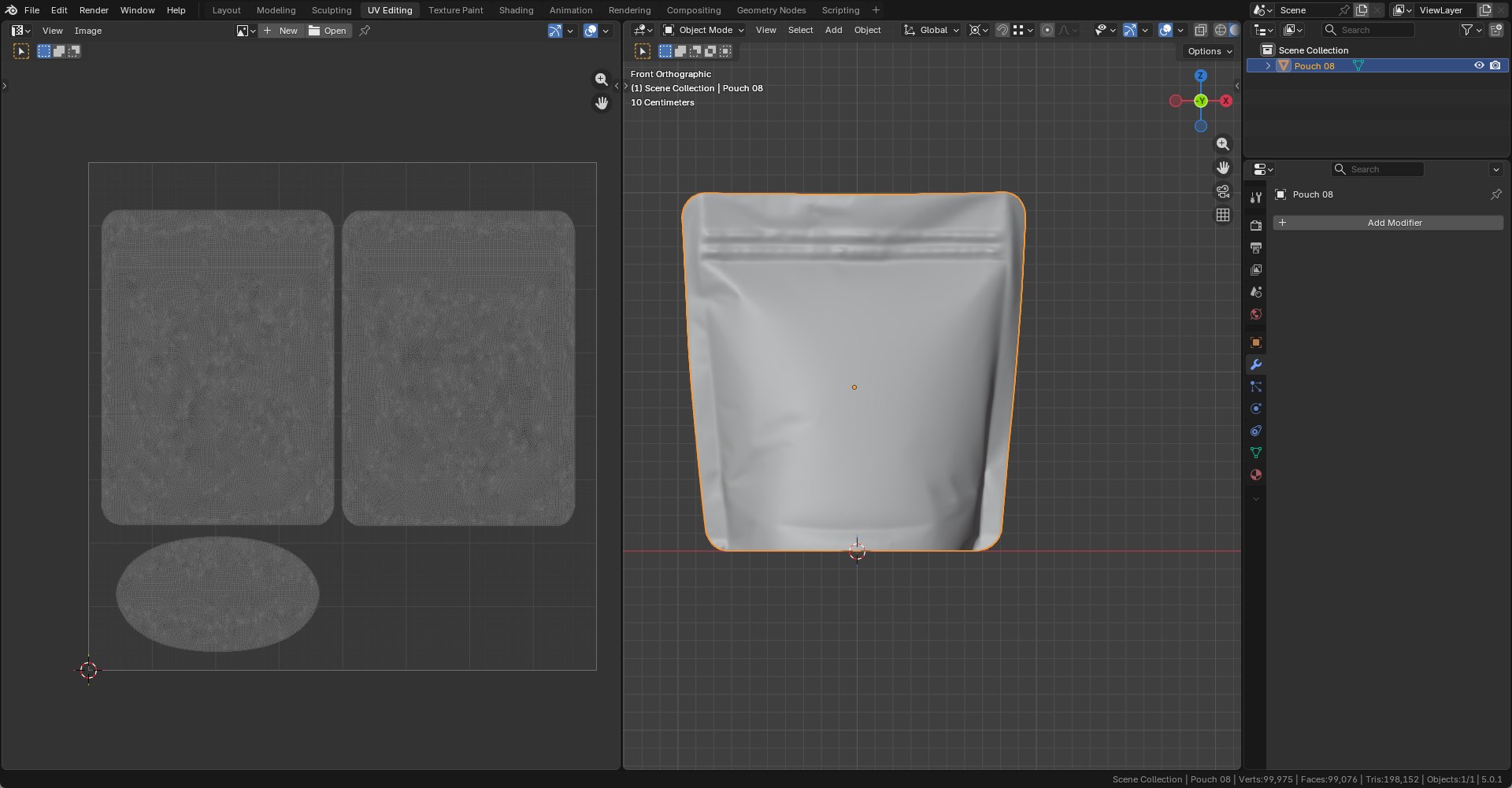Hide Pouch 08 with the eye icon
This screenshot has height=788, width=1512.
[x=1479, y=65]
